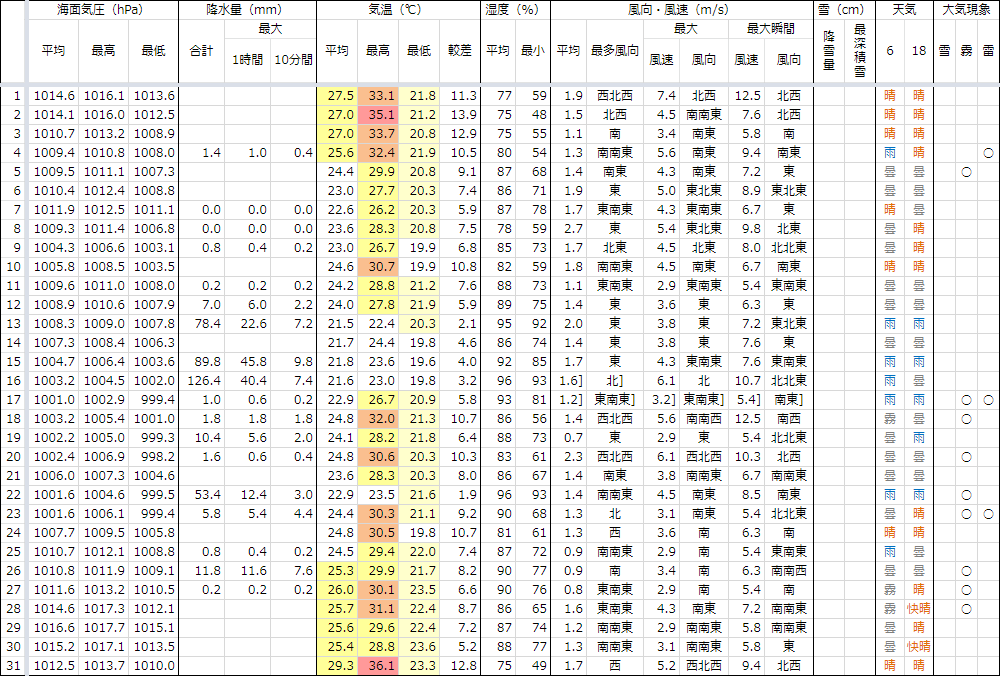Image resolution: width=1000 pixels, height=676 pixels.
Task: Click the red 35.1 highest temperature, day 2
Action: tap(380, 115)
